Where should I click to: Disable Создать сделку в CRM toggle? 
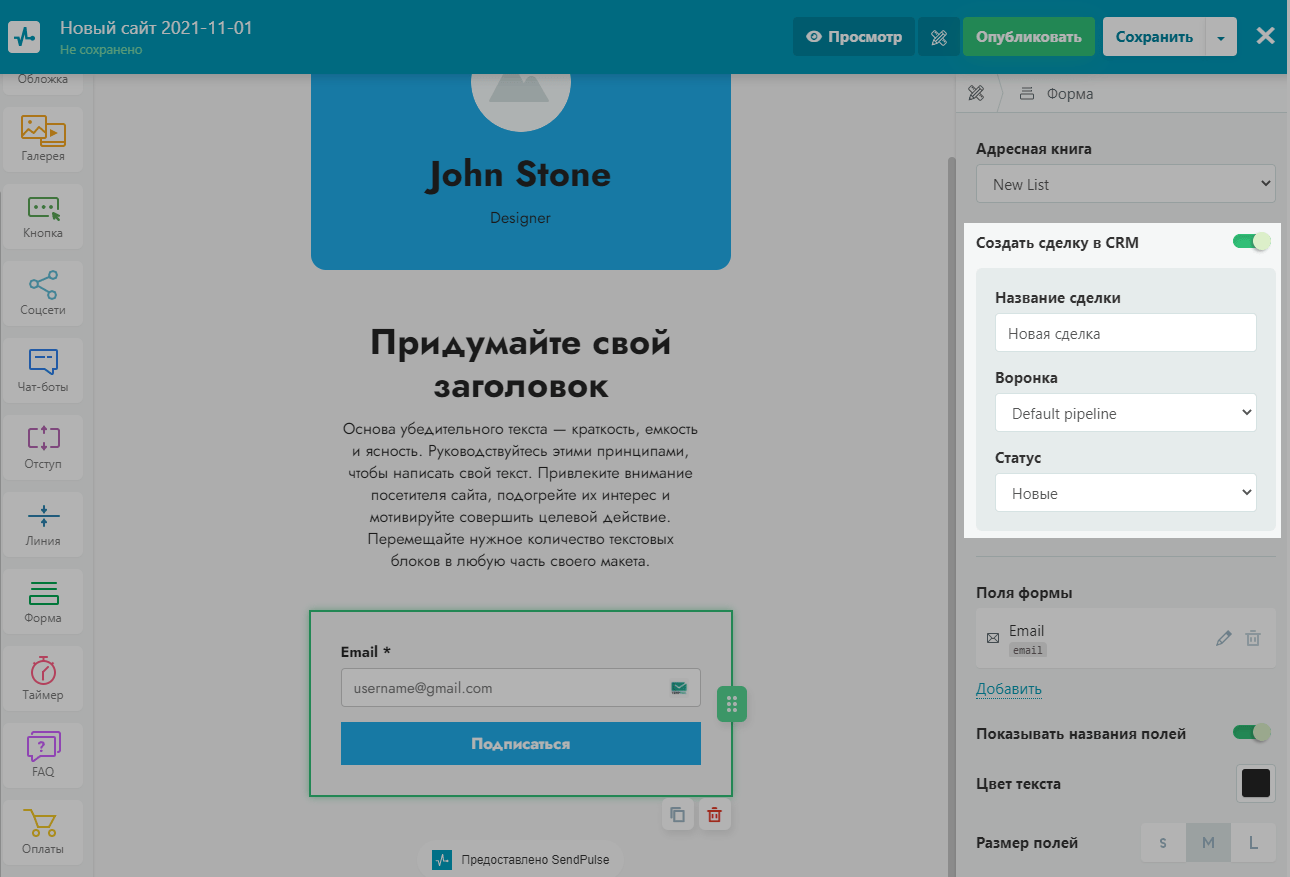pyautogui.click(x=1251, y=241)
